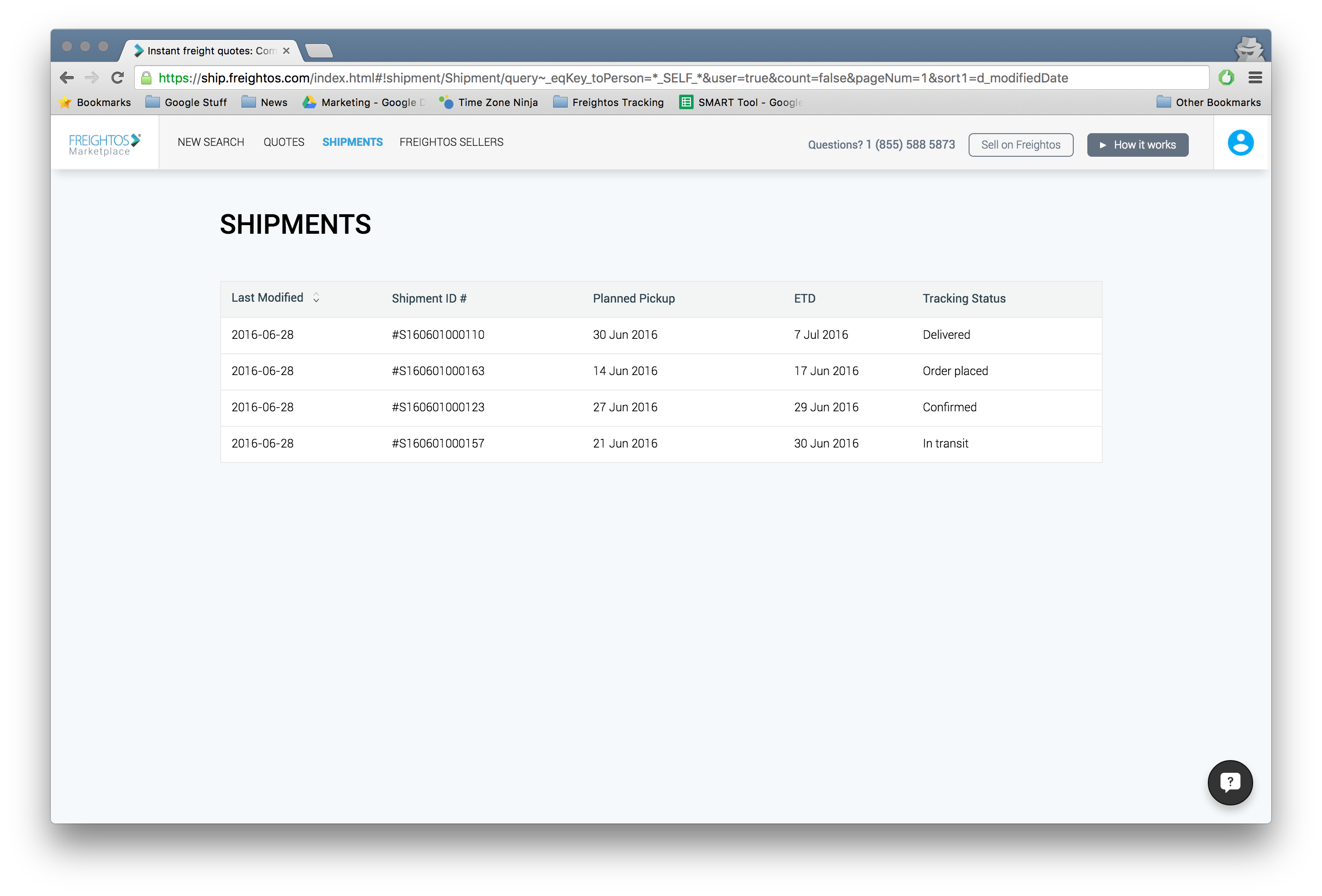Open the New Search menu item
This screenshot has height=896, width=1322.
pos(211,142)
